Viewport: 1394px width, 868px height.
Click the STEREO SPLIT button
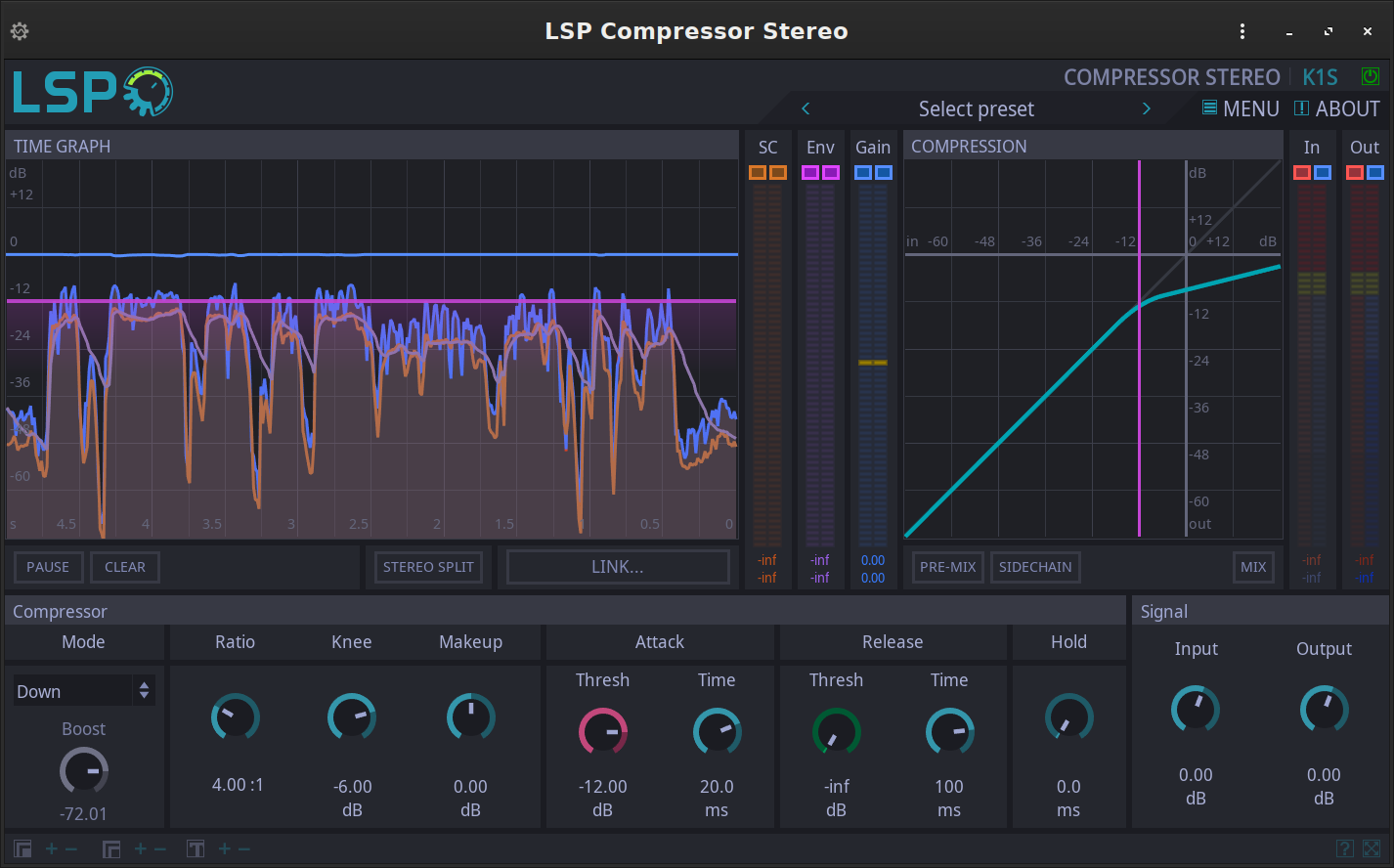coord(428,567)
